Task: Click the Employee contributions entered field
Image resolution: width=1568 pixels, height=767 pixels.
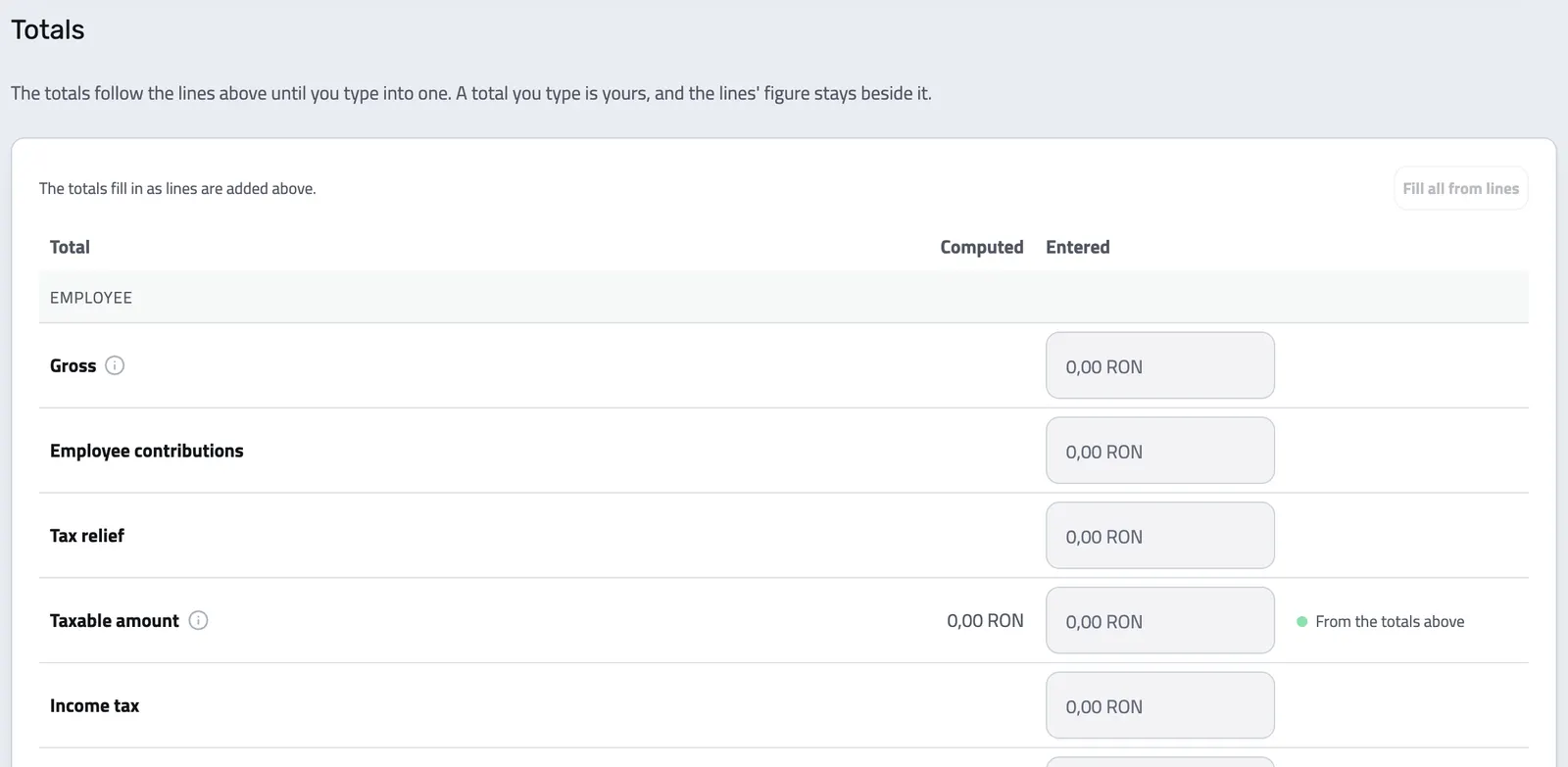Action: (x=1159, y=451)
